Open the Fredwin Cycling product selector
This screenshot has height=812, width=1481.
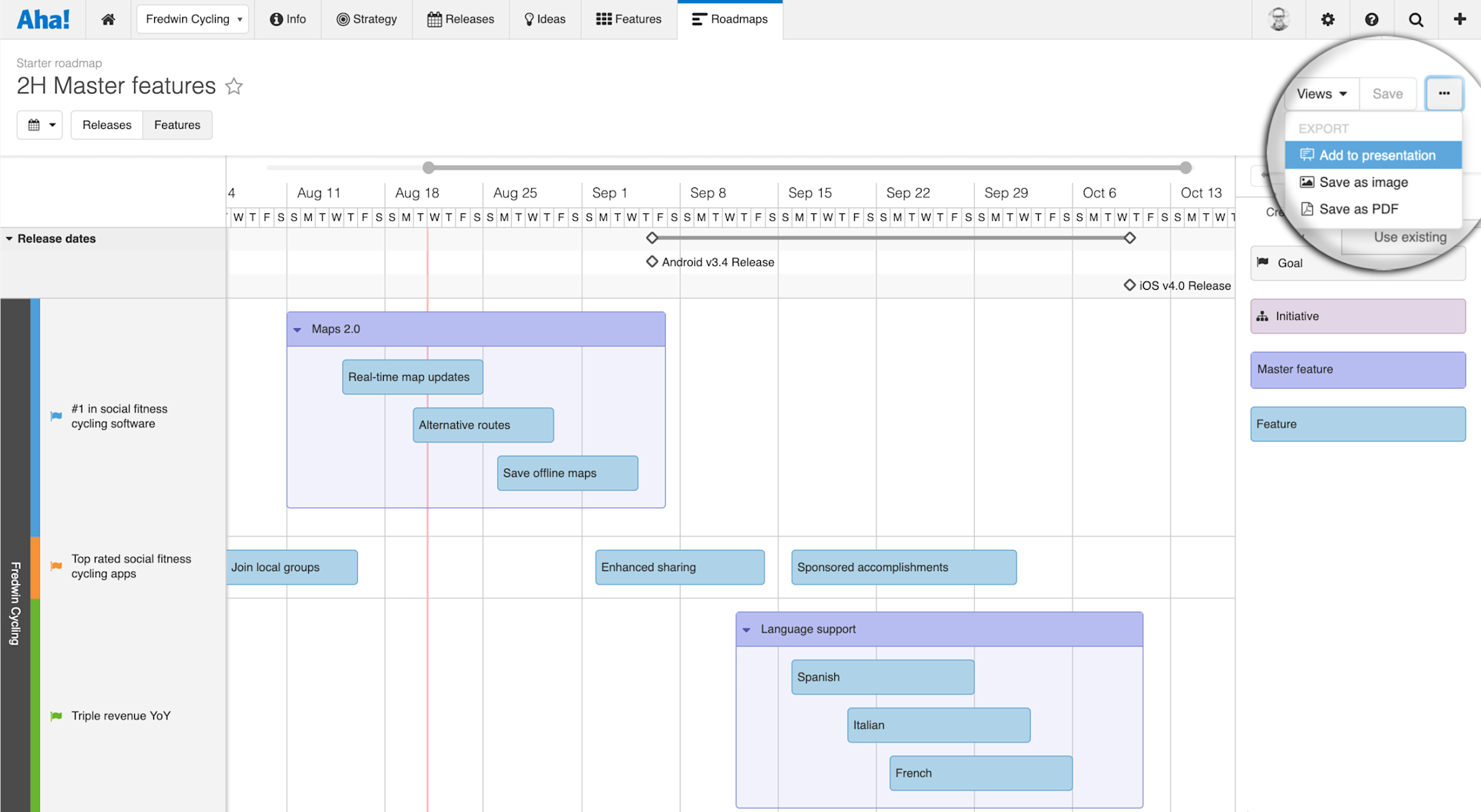click(193, 19)
